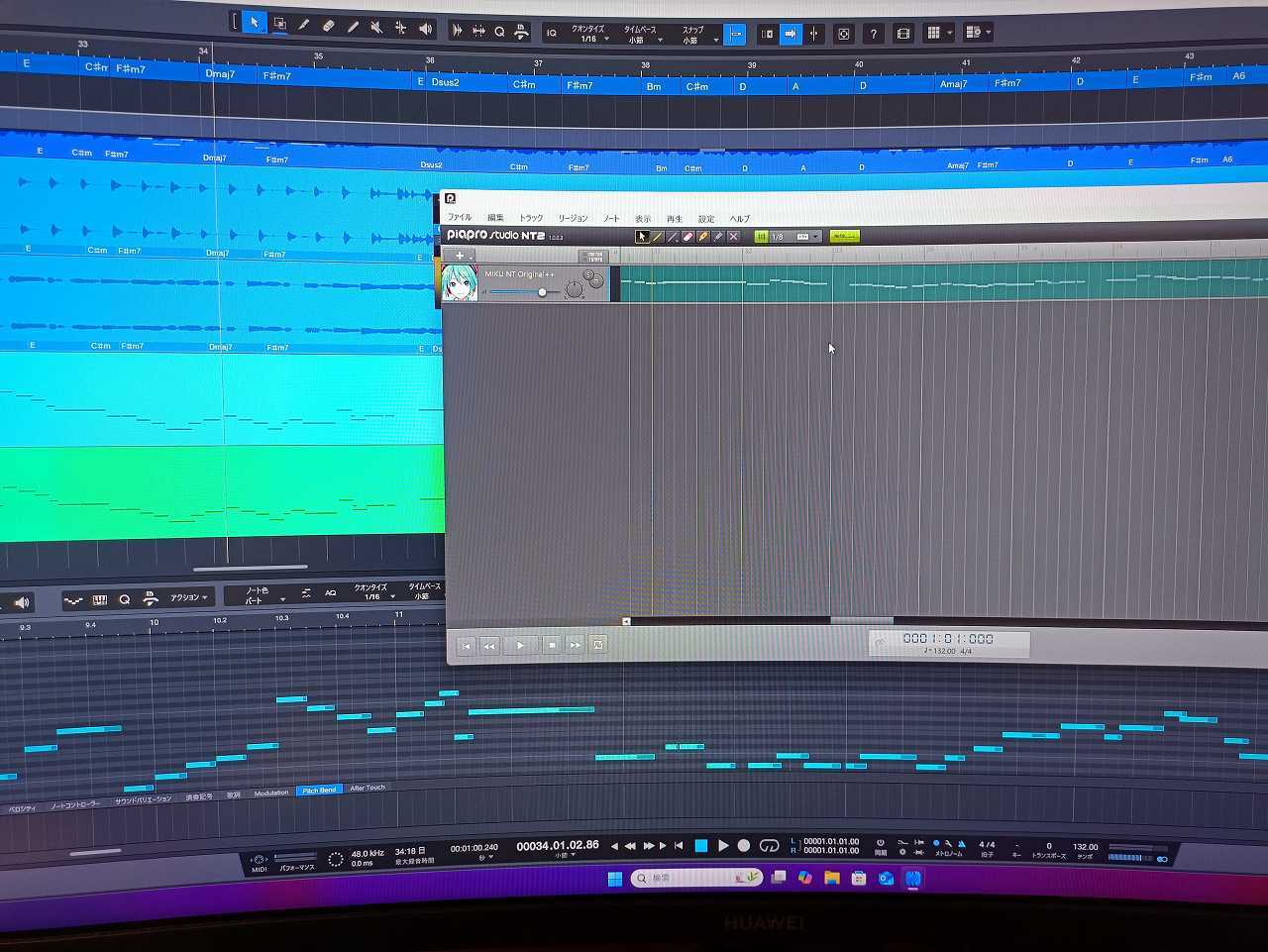Toggle the solo S button on MIKU track

click(x=586, y=275)
